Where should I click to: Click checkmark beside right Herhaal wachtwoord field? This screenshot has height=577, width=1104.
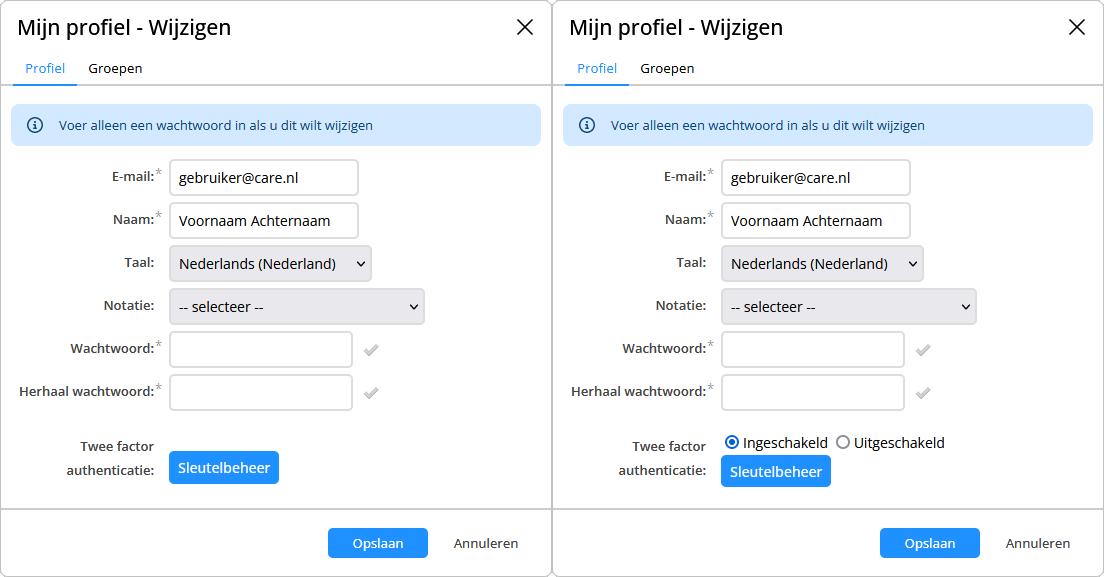923,393
